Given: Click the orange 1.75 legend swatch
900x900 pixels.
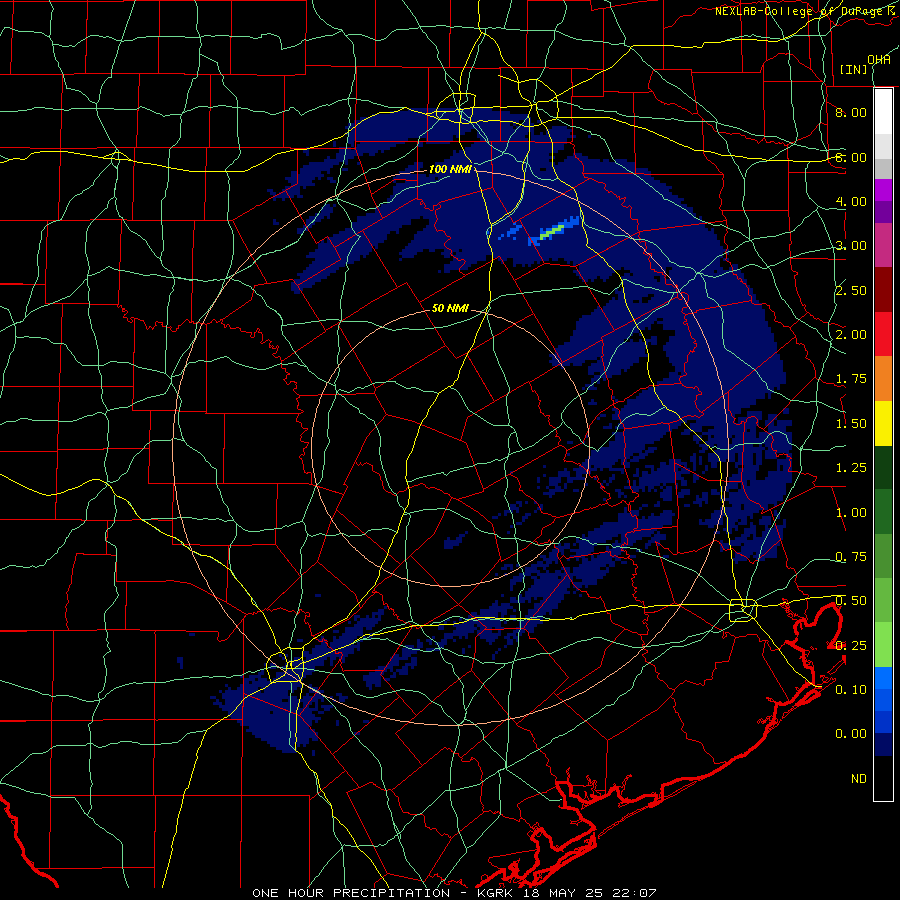Looking at the screenshot, I should pyautogui.click(x=883, y=378).
